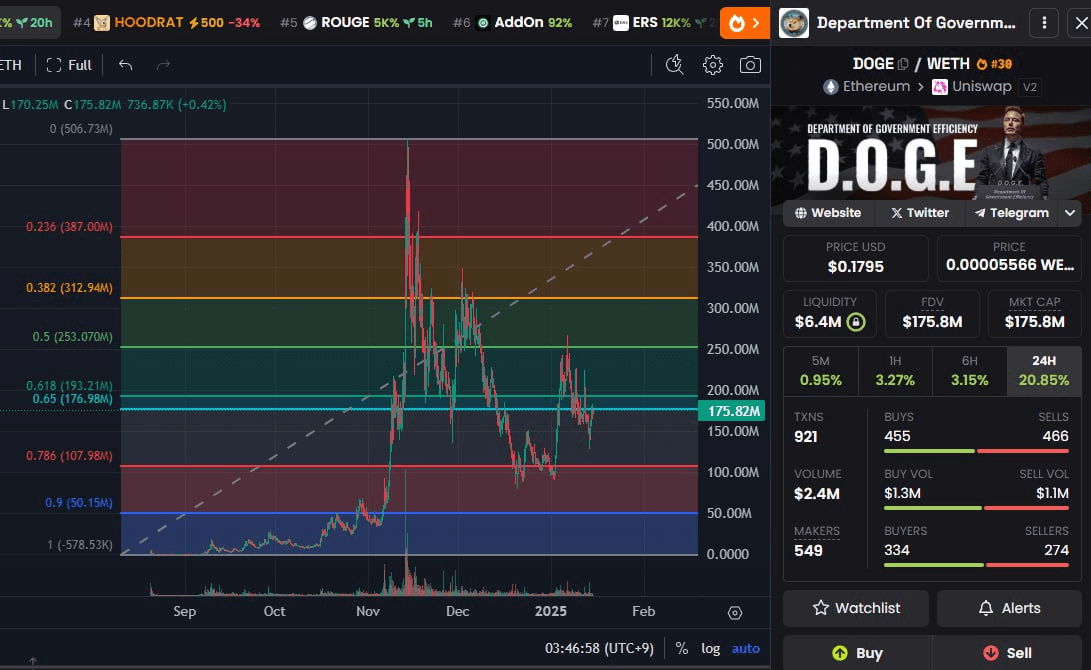Open the three-dot options menu for the token
Screen dimensions: 1091x670
coord(1044,23)
